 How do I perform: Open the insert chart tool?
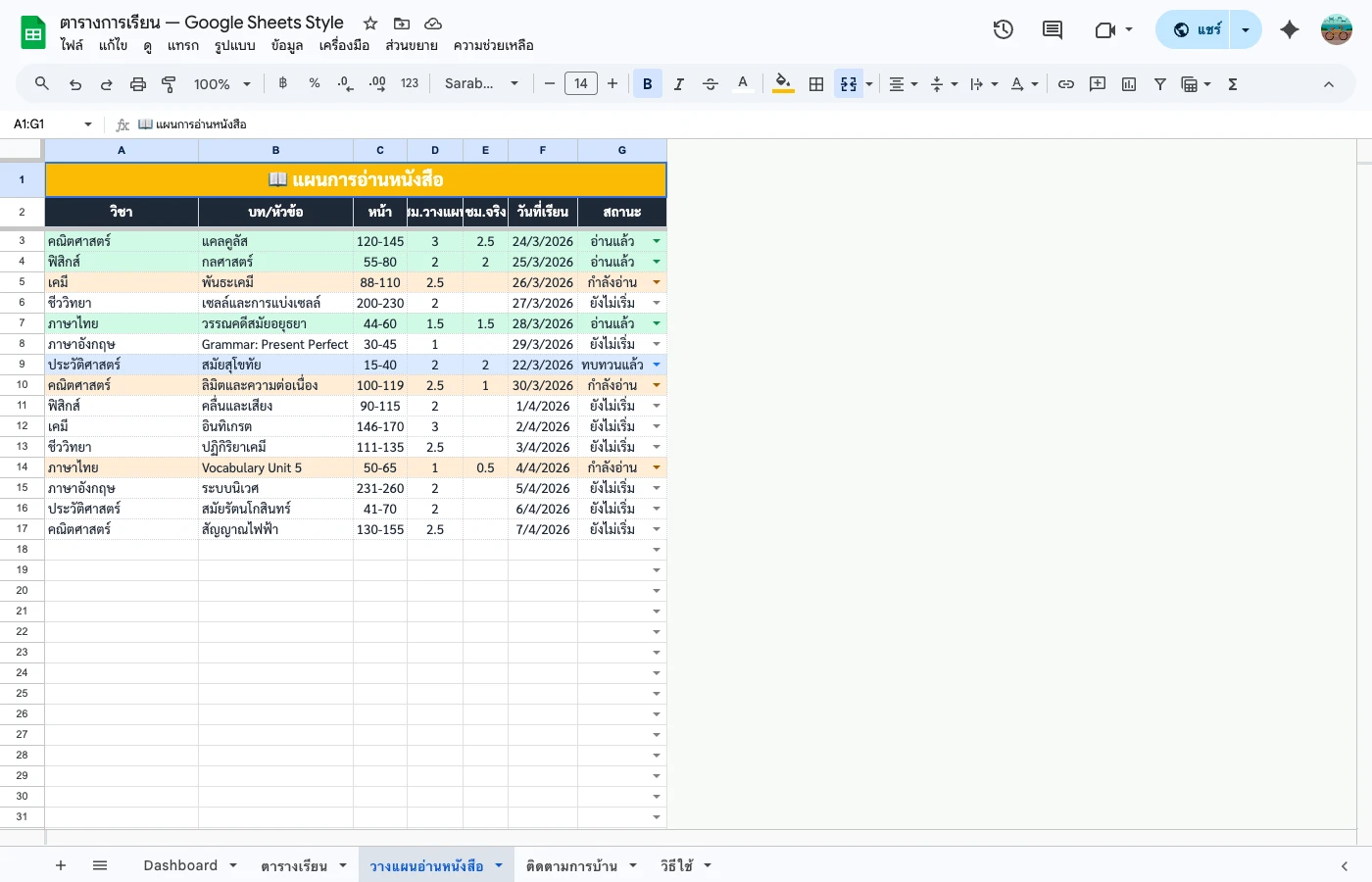tap(1128, 83)
